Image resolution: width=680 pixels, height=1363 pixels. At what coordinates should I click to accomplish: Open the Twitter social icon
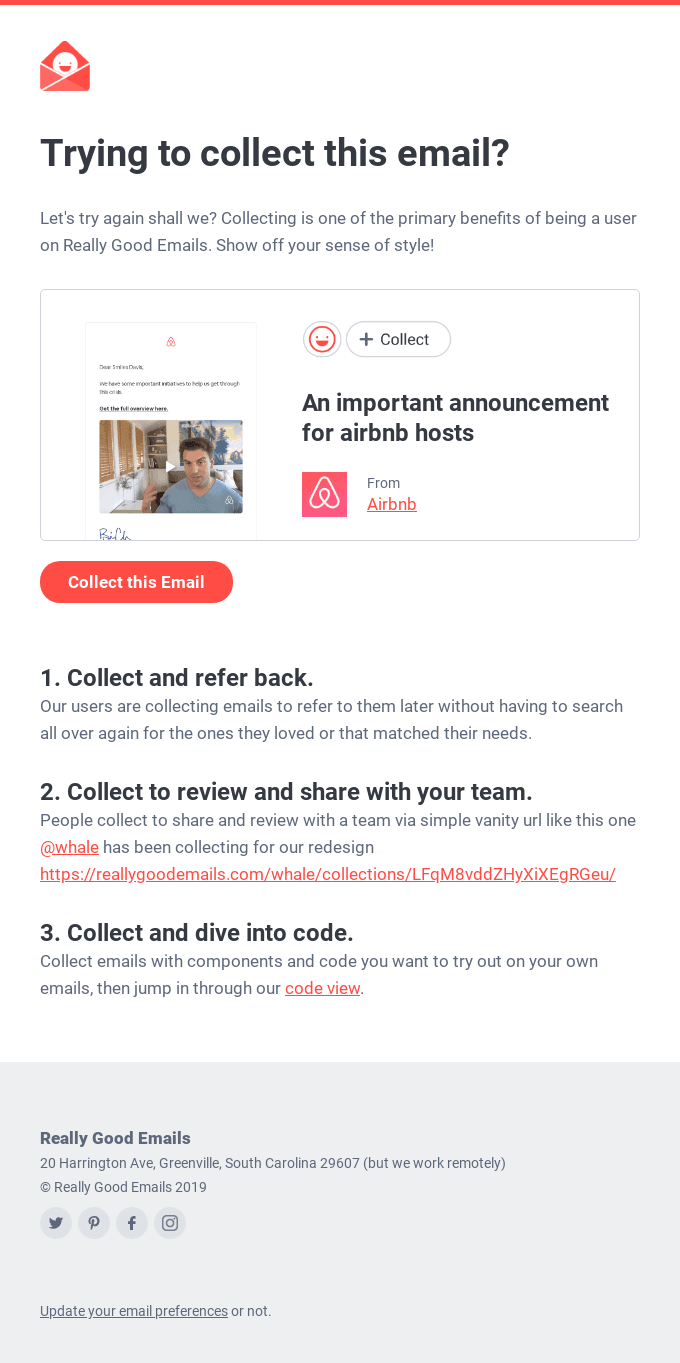(x=56, y=1223)
